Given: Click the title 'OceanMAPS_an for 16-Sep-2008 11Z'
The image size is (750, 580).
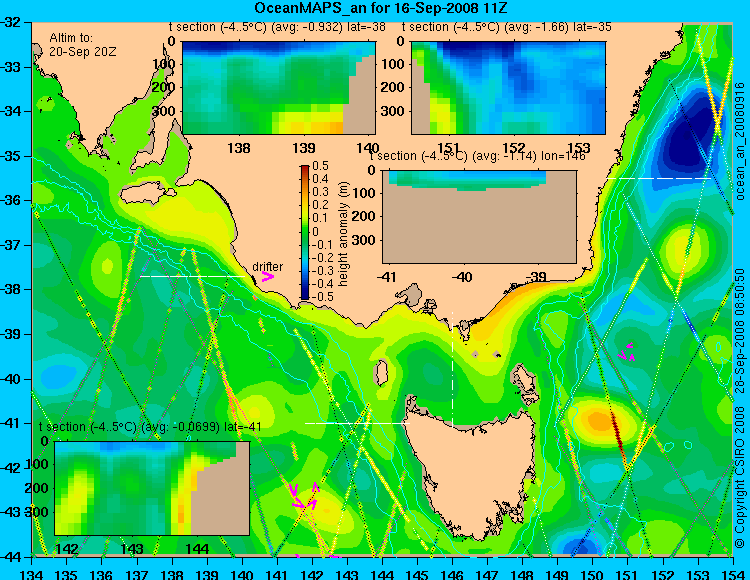Looking at the screenshot, I should (x=381, y=8).
